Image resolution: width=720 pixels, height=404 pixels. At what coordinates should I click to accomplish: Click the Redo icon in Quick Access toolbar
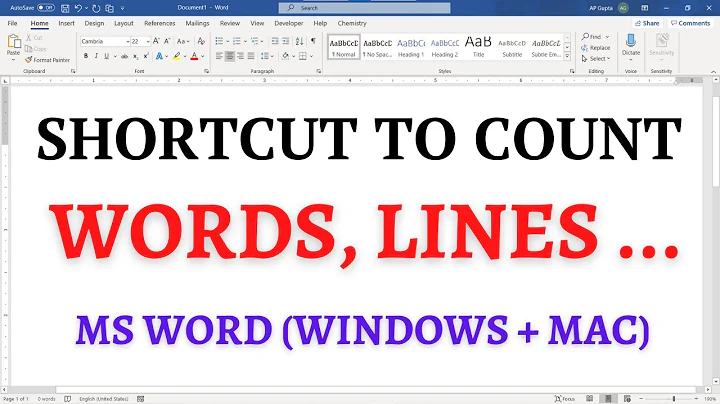point(96,8)
